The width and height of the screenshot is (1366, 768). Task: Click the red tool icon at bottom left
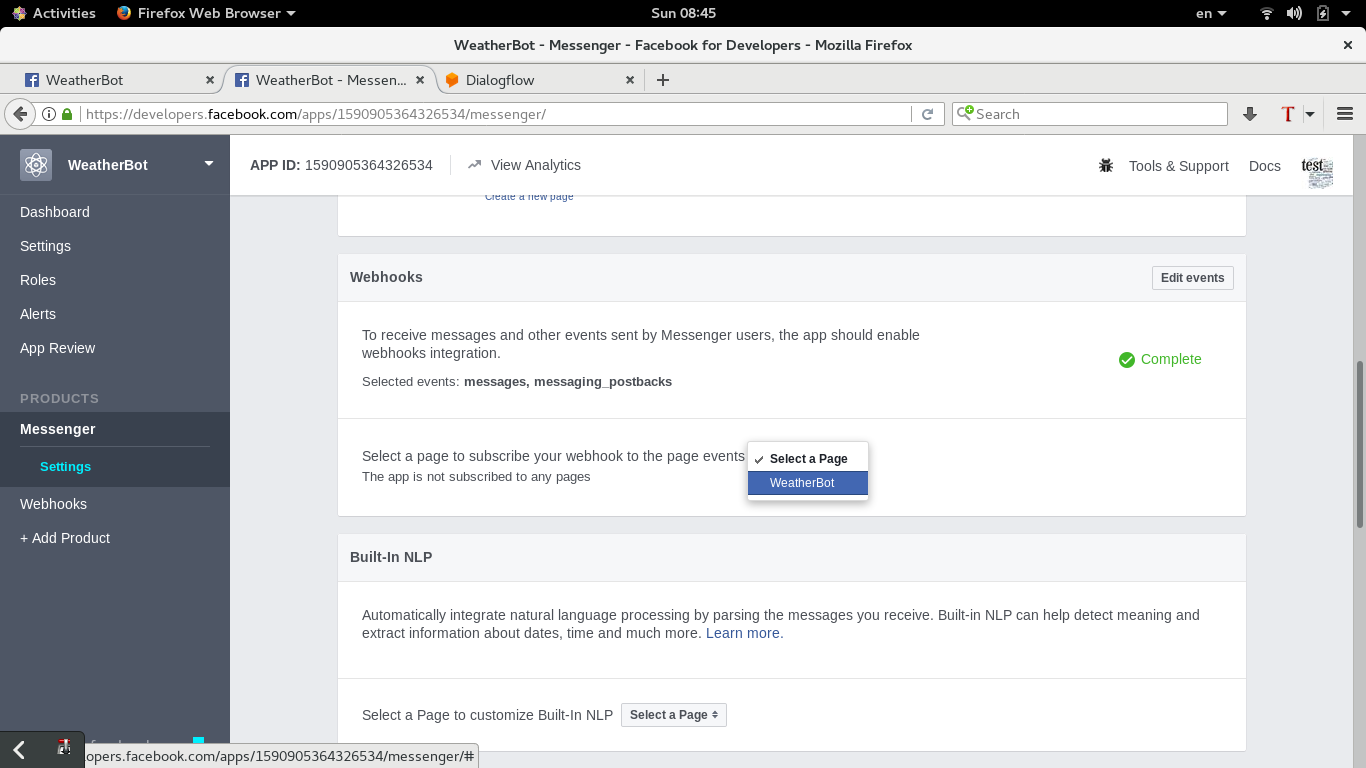(64, 747)
